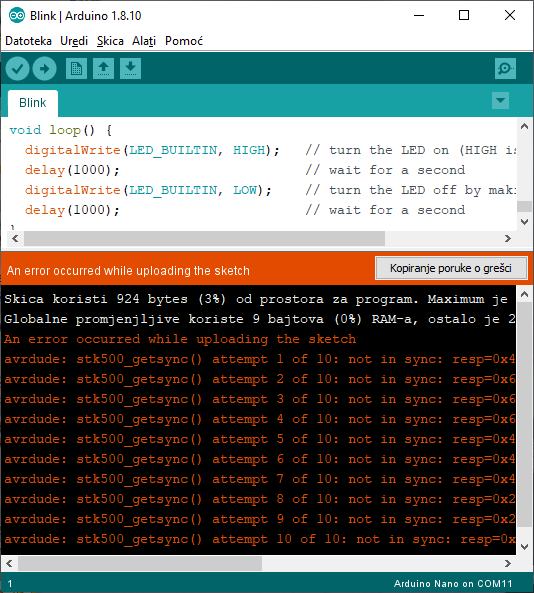Screen dimensions: 534x593
Task: Click the avrdude 'attempt 10 of 10' line
Action: [259, 539]
